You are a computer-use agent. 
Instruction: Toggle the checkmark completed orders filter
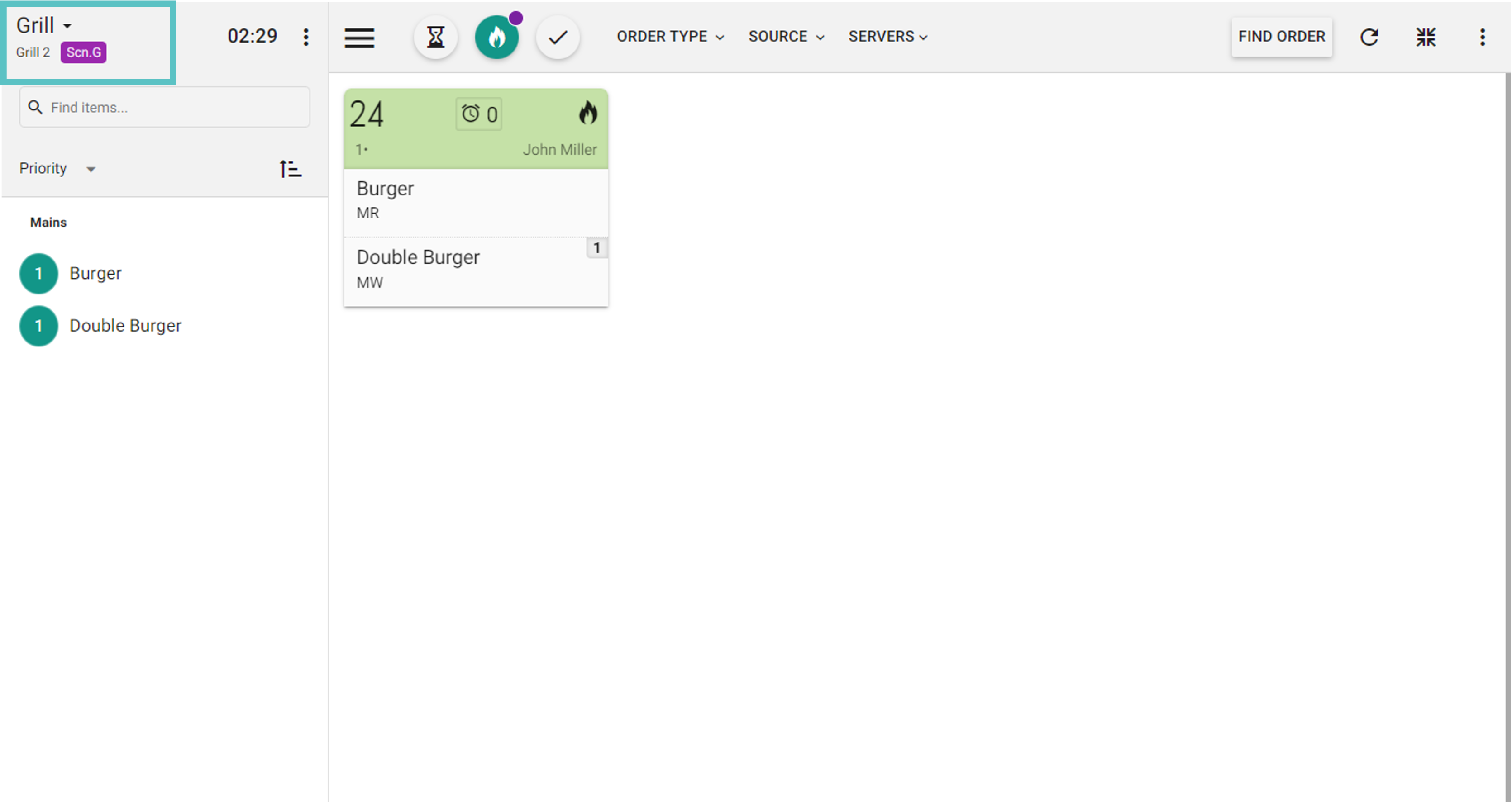pyautogui.click(x=558, y=38)
